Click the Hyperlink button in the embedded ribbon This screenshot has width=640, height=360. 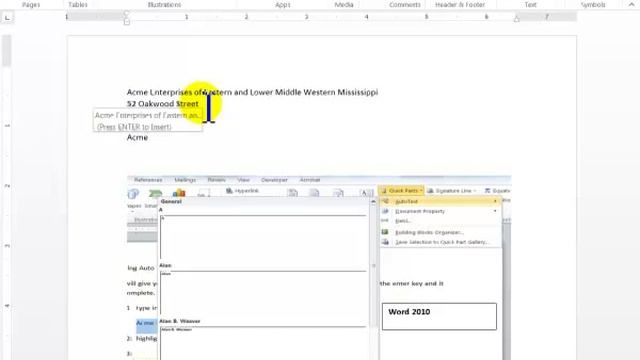coord(243,191)
